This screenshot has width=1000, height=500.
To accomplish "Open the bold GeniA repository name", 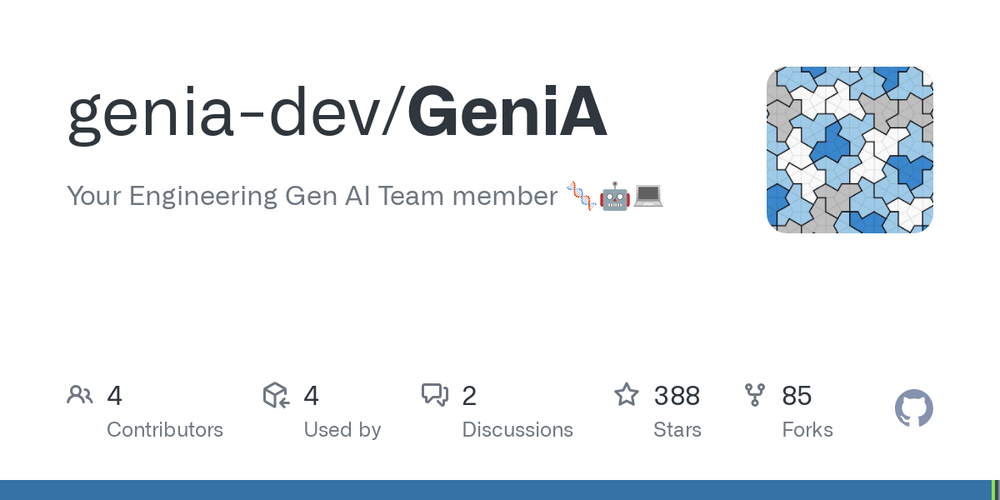I will [x=508, y=112].
